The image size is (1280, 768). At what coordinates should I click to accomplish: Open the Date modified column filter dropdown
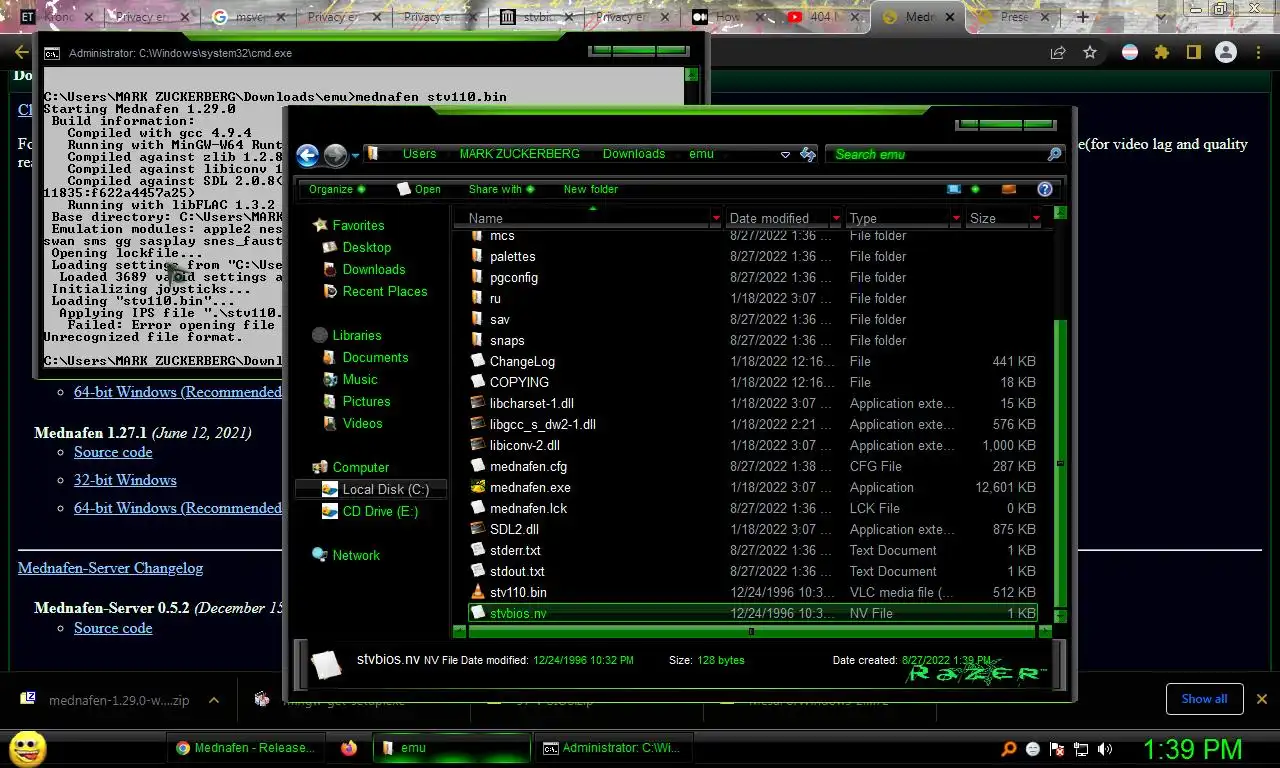836,218
